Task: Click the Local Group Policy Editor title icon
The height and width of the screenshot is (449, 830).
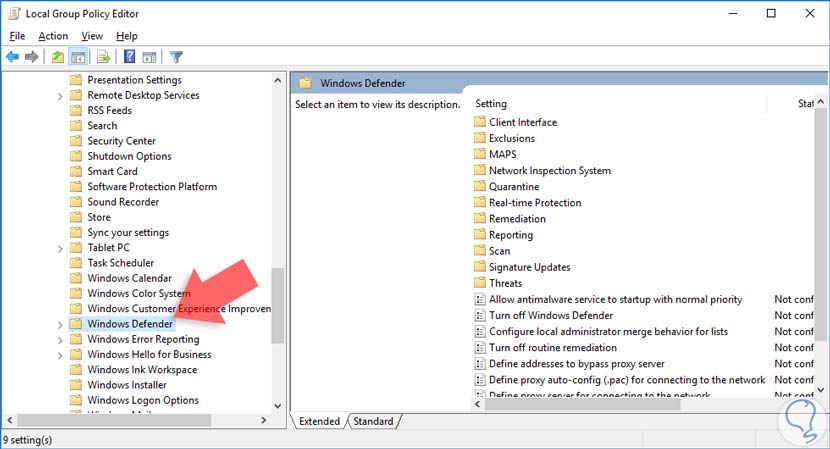Action: [14, 13]
